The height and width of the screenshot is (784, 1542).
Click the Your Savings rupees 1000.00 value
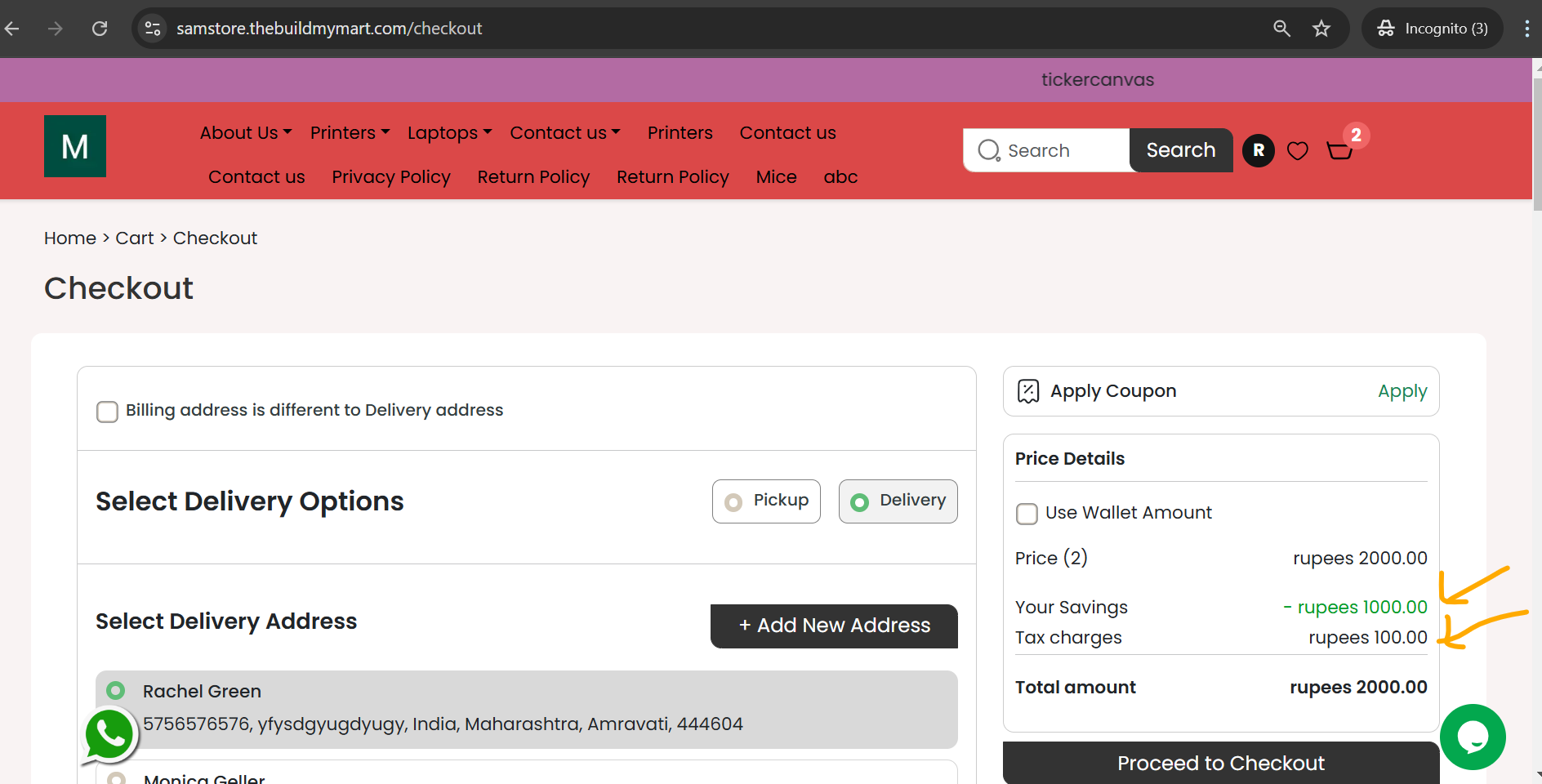click(x=1355, y=608)
